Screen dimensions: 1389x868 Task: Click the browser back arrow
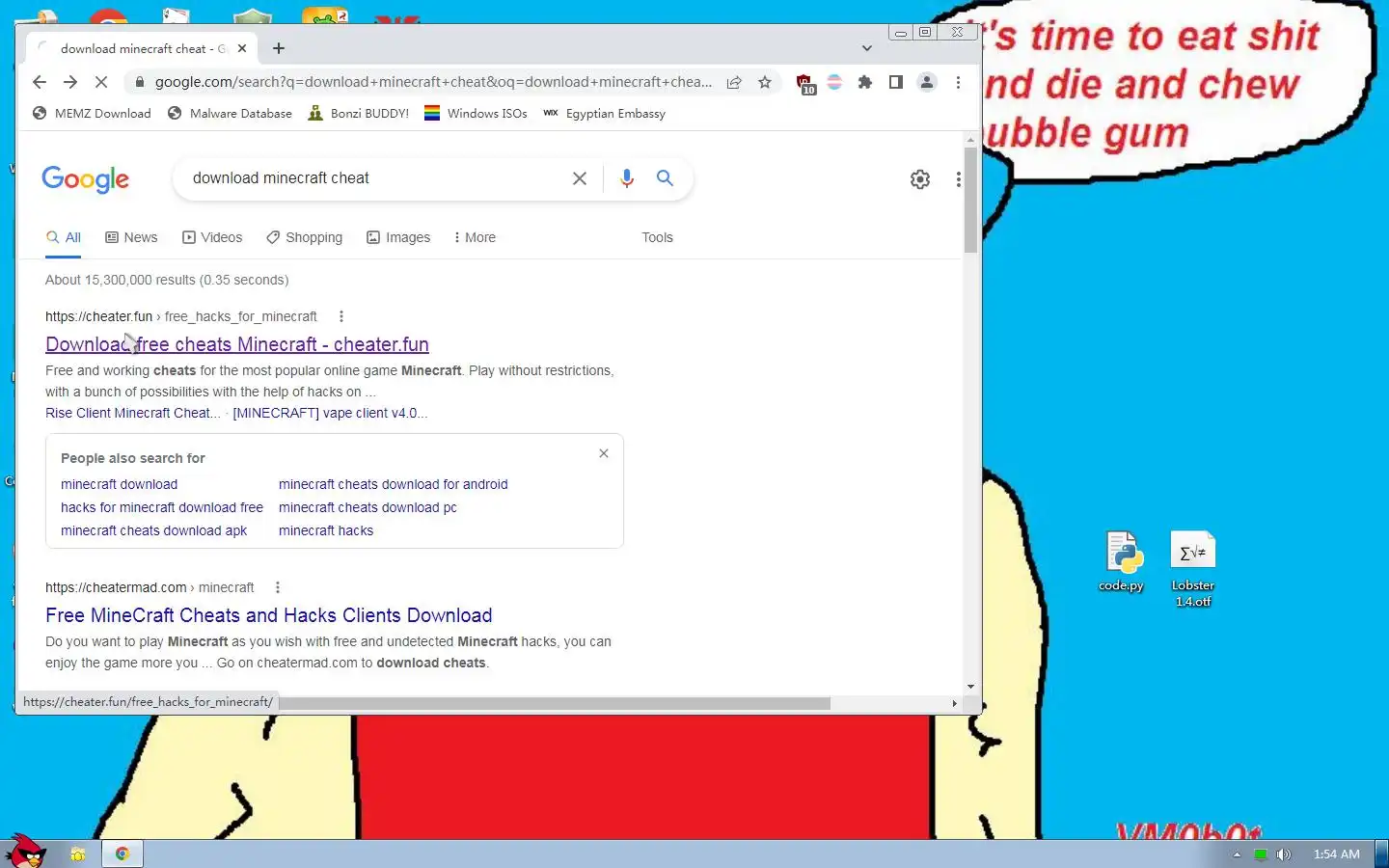click(39, 82)
